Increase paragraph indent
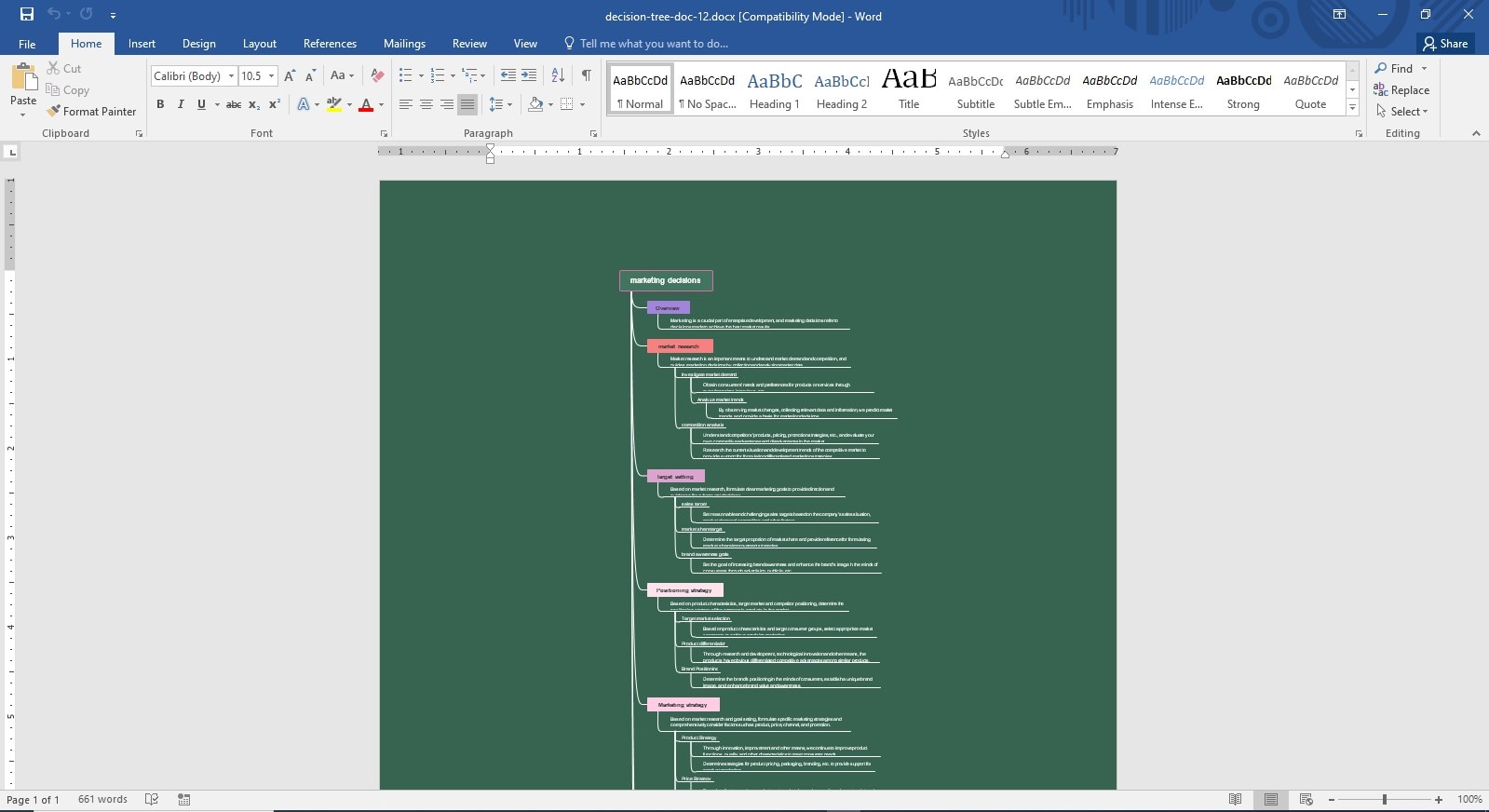This screenshot has width=1489, height=812. point(529,75)
